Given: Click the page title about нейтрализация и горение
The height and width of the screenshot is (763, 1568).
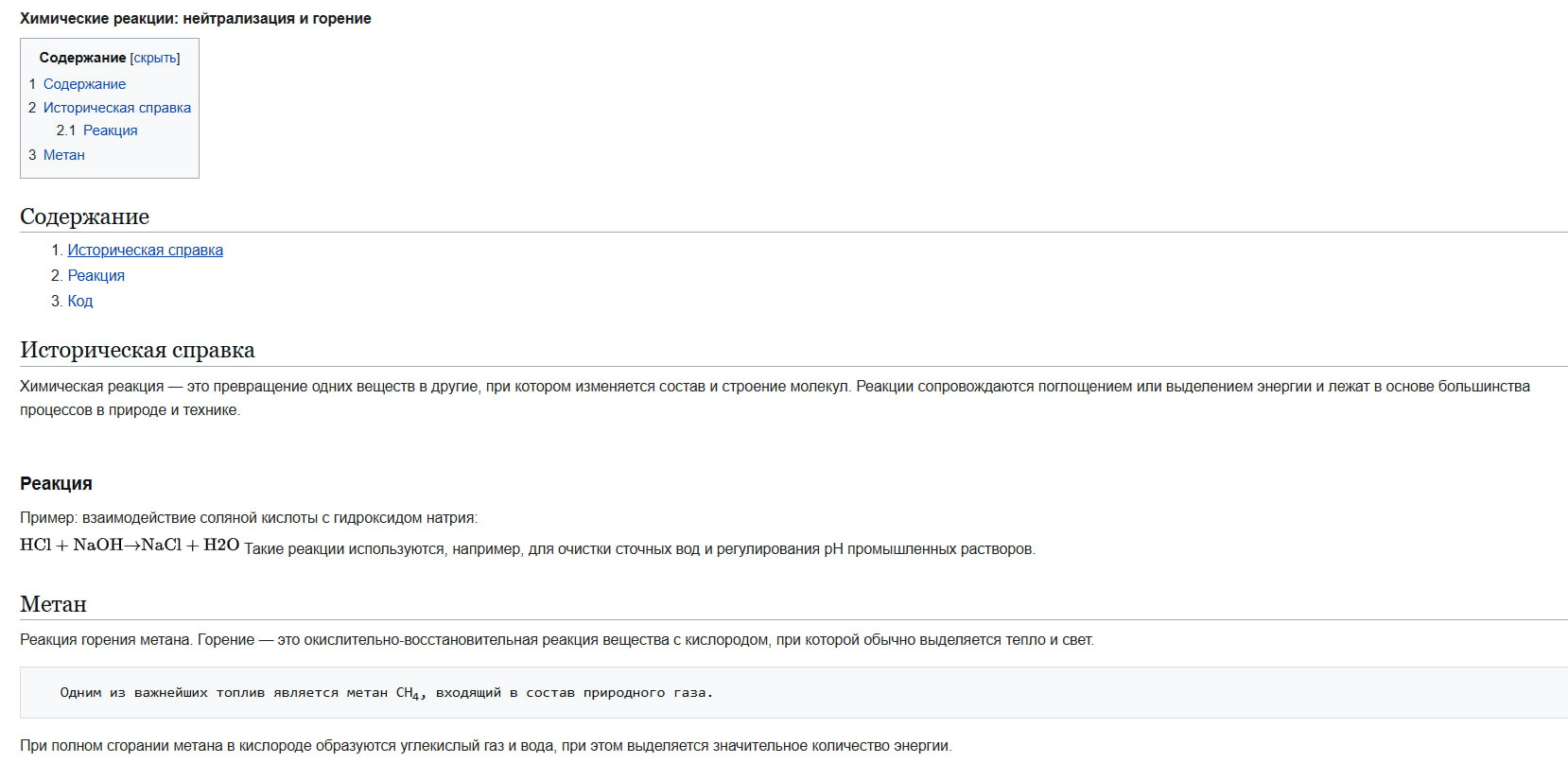Looking at the screenshot, I should [195, 19].
